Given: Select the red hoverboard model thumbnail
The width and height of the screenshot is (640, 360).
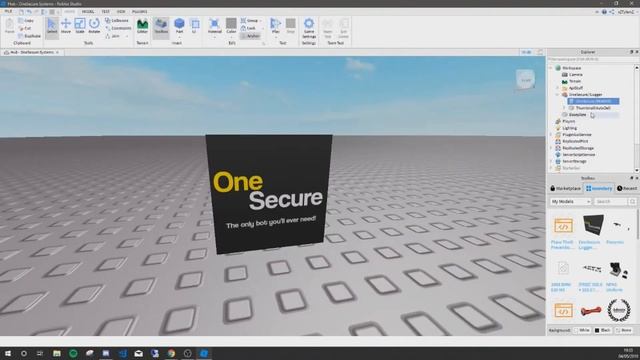Looking at the screenshot, I should click(591, 311).
